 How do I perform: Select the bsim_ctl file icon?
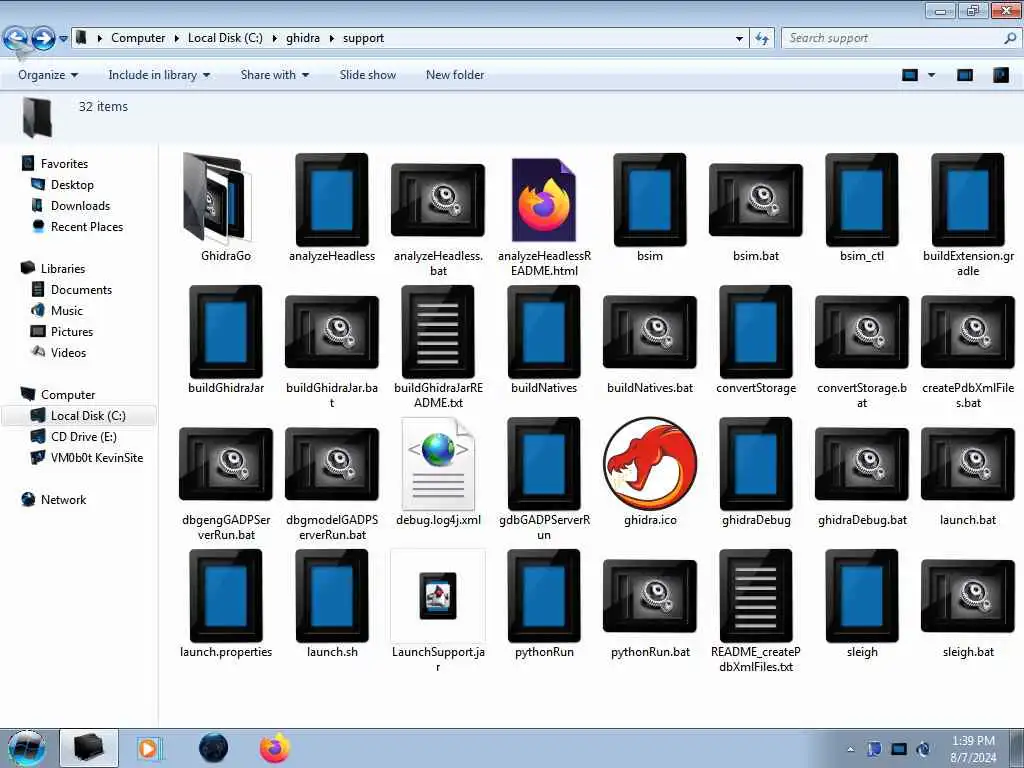(x=862, y=199)
